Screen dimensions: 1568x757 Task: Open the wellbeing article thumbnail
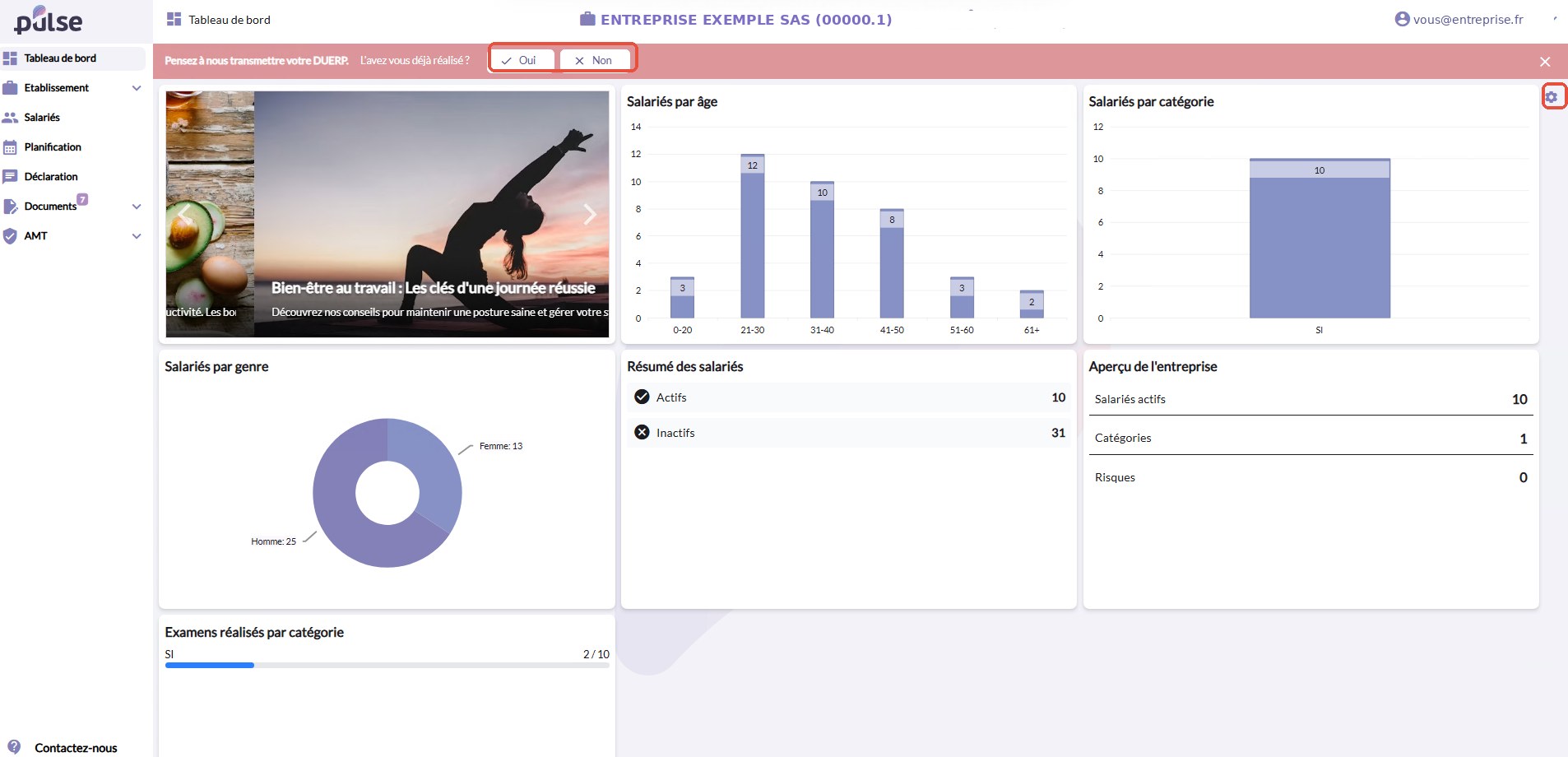click(x=431, y=214)
